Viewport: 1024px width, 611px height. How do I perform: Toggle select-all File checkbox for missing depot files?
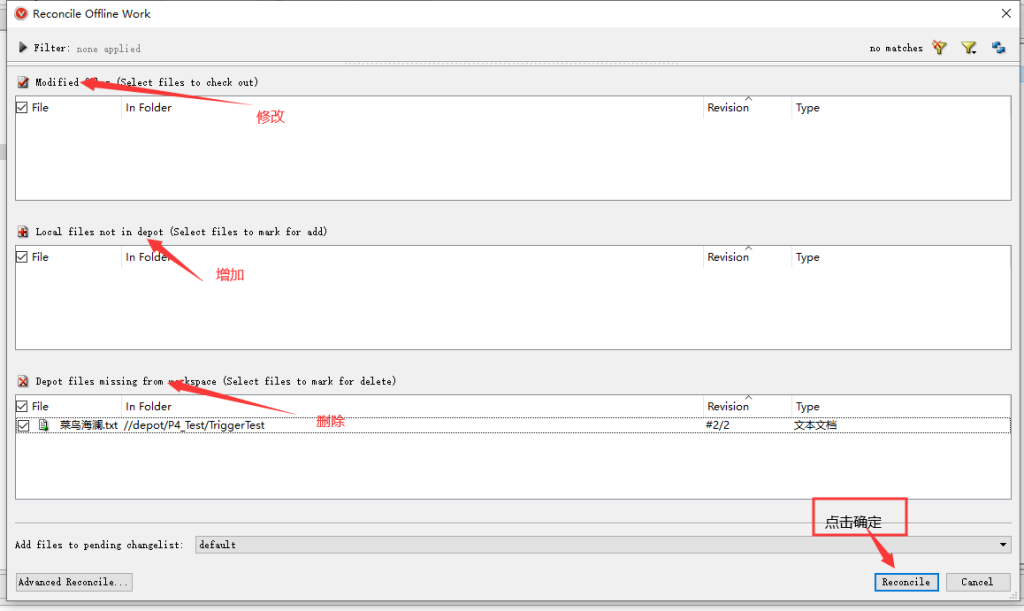(22, 407)
